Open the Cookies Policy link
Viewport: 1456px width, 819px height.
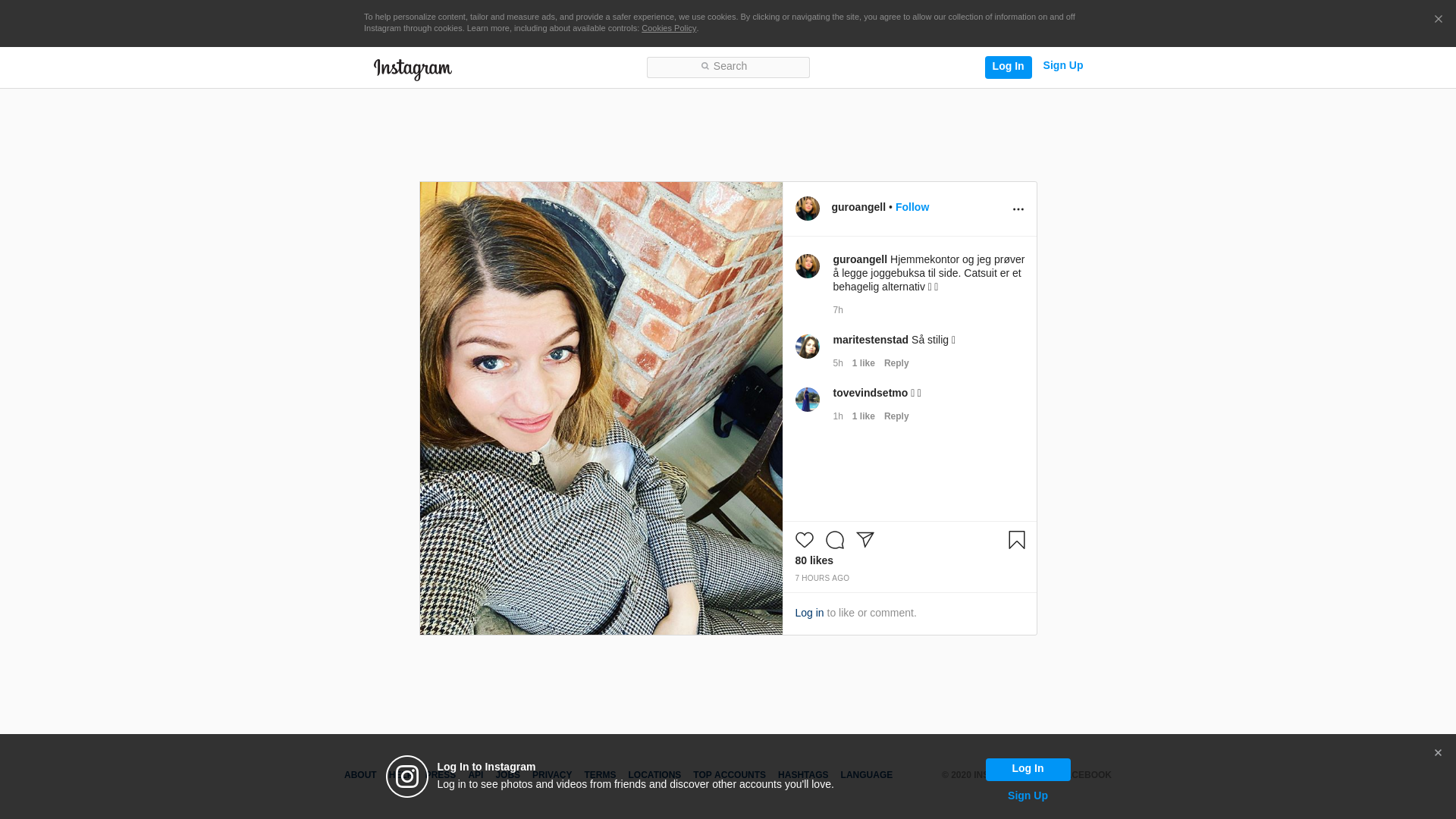[x=669, y=28]
